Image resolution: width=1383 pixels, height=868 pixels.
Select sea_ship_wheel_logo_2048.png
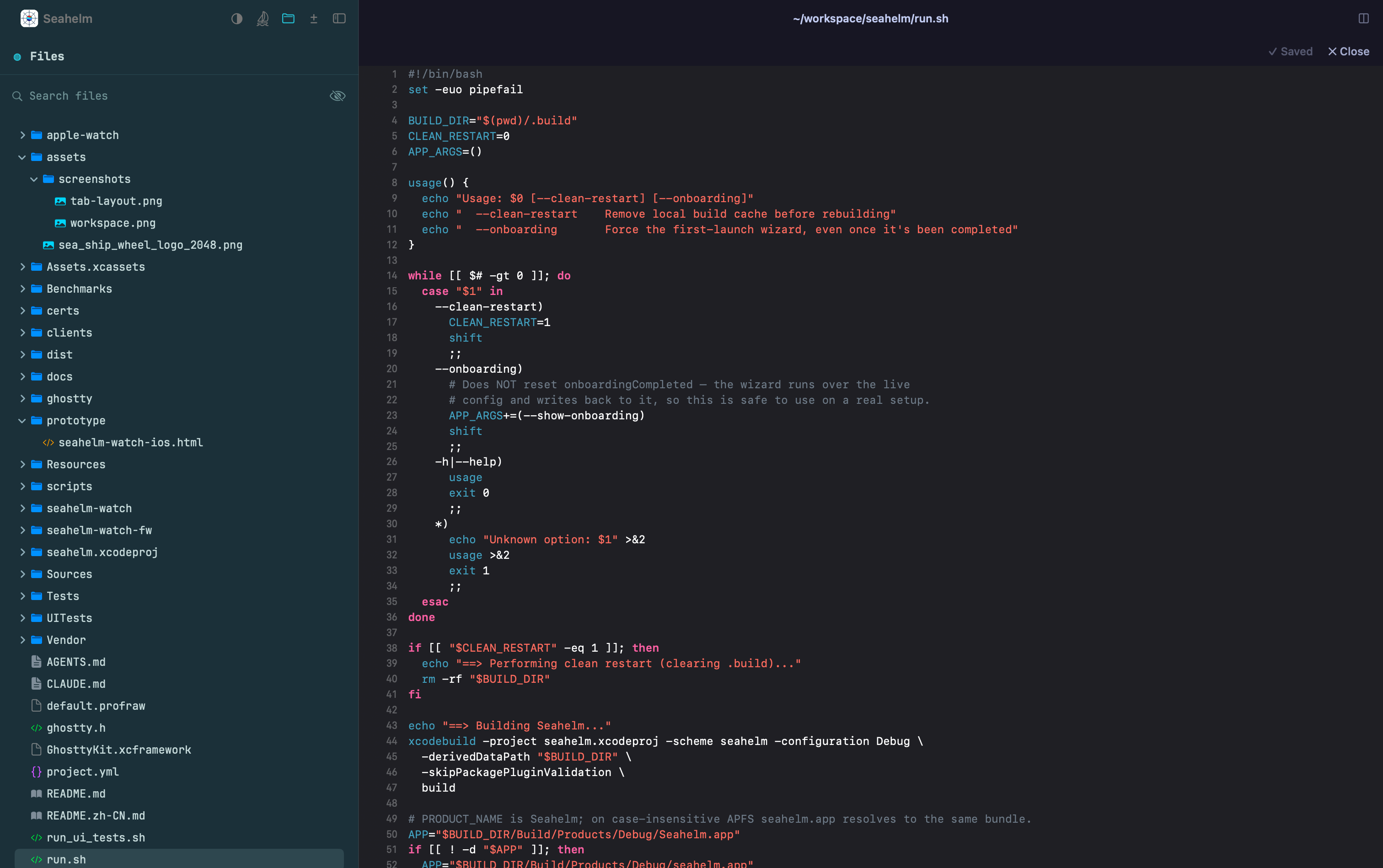pos(150,245)
